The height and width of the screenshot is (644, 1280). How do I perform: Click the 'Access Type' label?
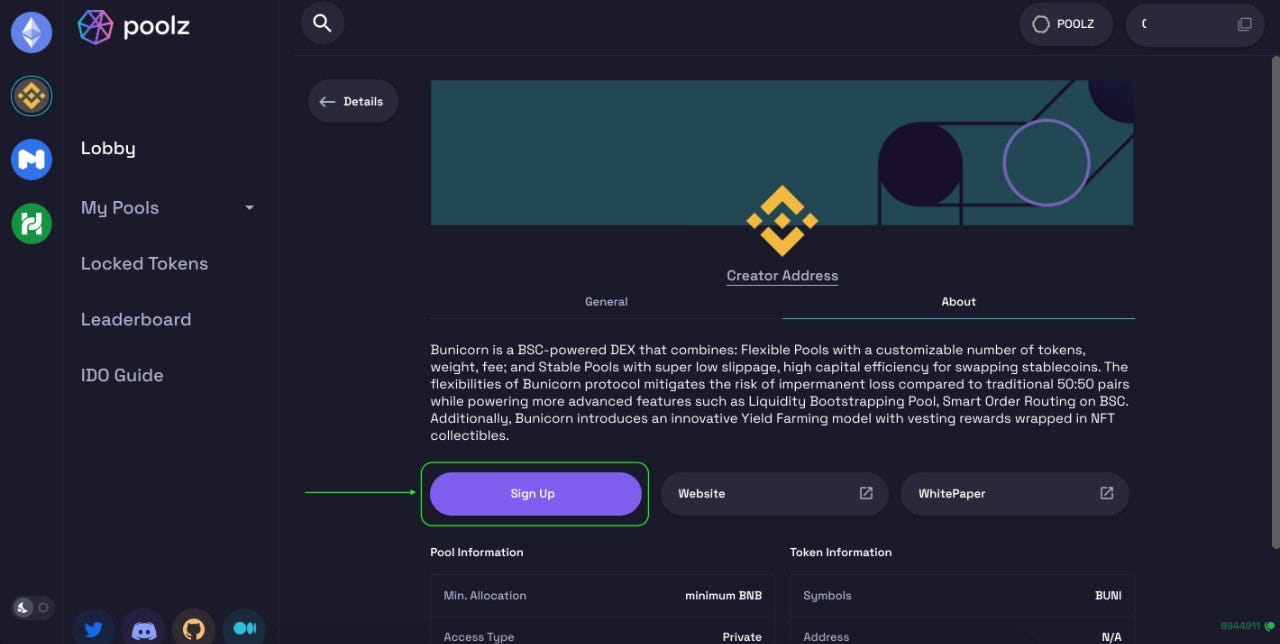coord(479,637)
